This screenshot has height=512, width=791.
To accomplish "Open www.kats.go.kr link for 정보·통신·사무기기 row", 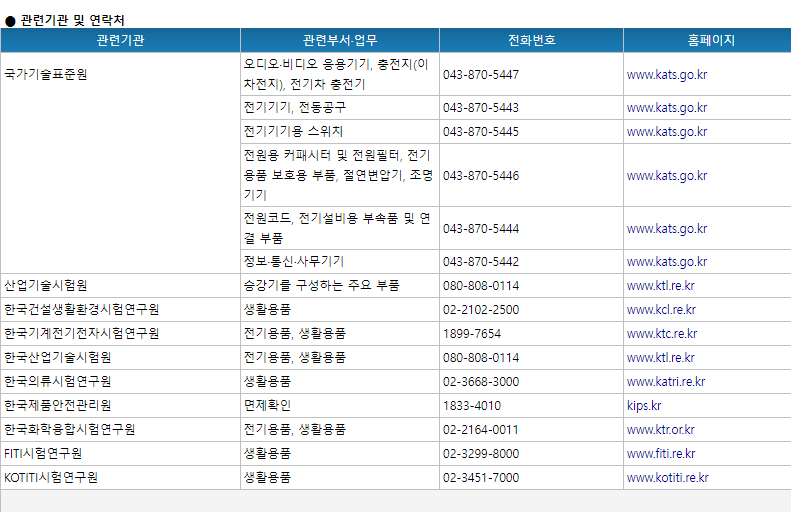I will [x=666, y=262].
